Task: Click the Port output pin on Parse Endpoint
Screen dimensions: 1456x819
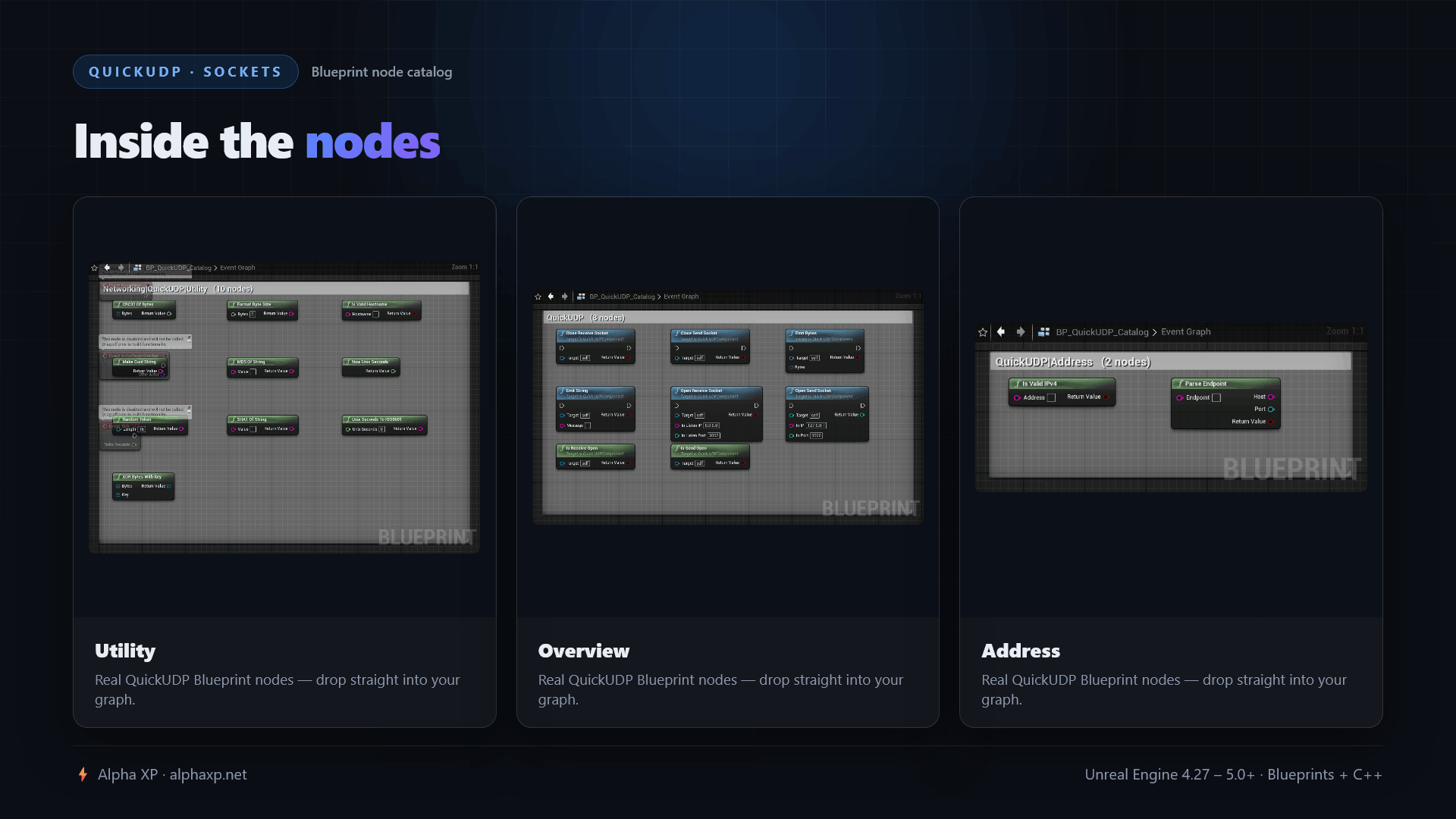Action: click(1271, 409)
